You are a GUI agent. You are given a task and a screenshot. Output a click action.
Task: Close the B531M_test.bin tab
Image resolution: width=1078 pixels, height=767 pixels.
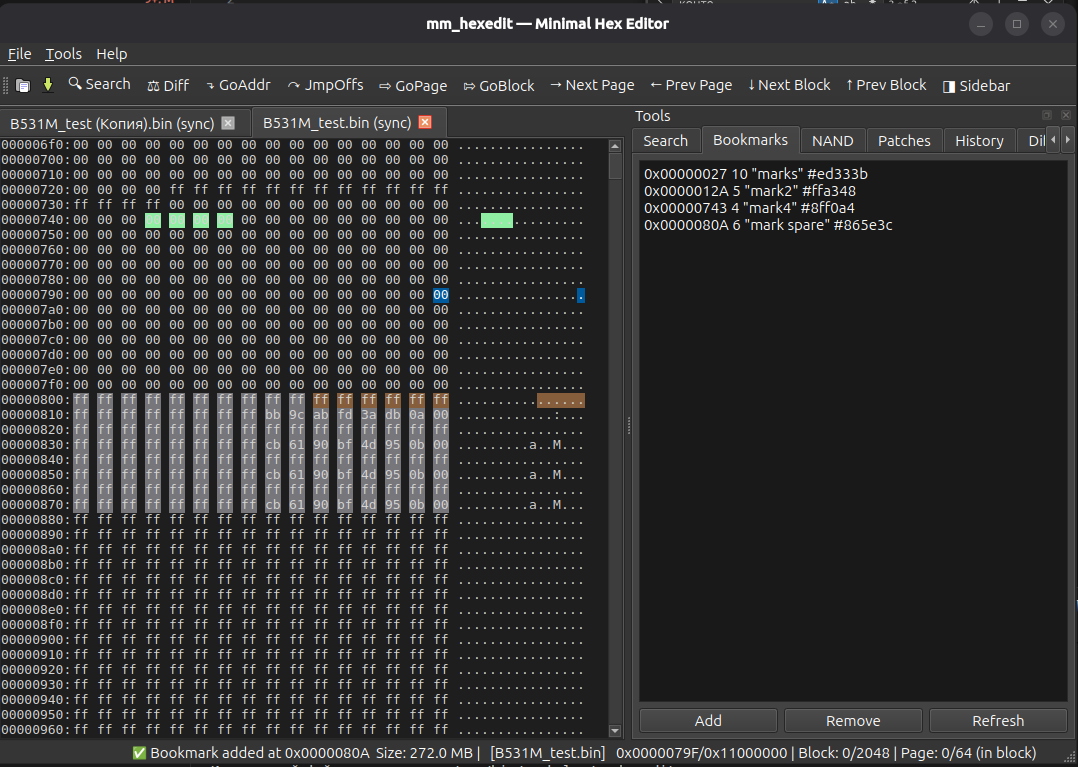425,122
